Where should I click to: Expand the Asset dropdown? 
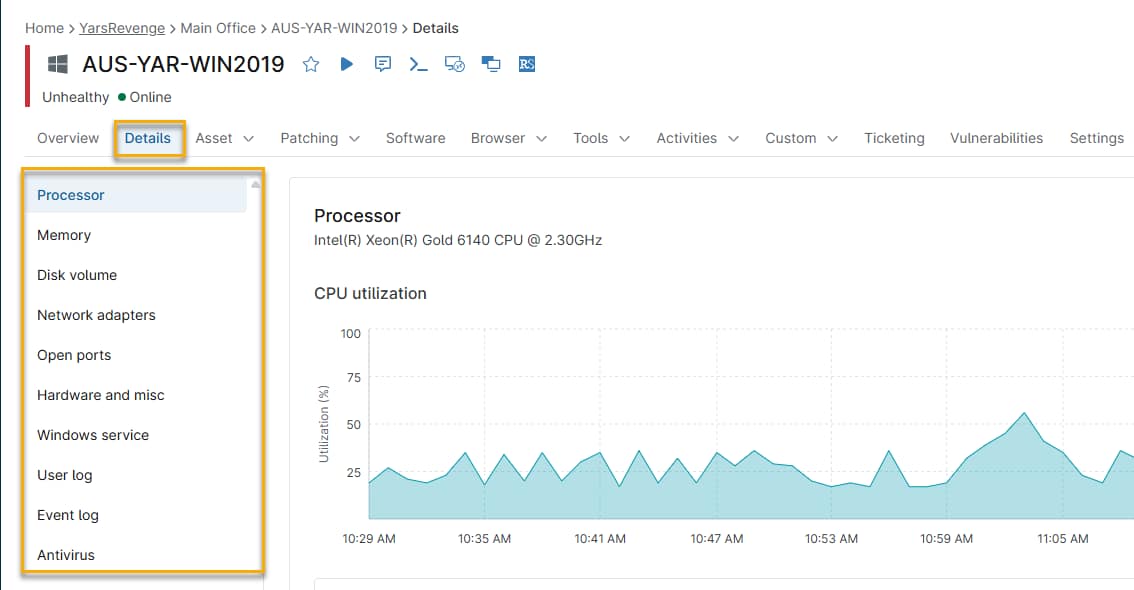pos(225,138)
